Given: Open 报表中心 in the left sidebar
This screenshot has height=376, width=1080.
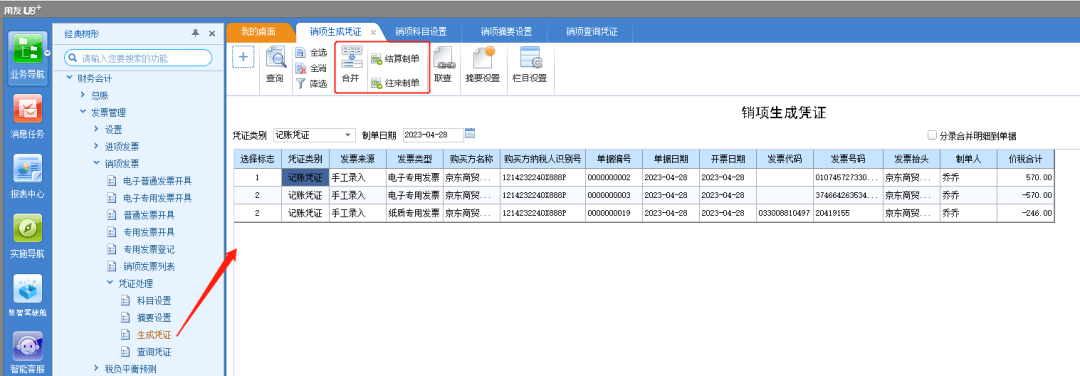Looking at the screenshot, I should coord(27,177).
